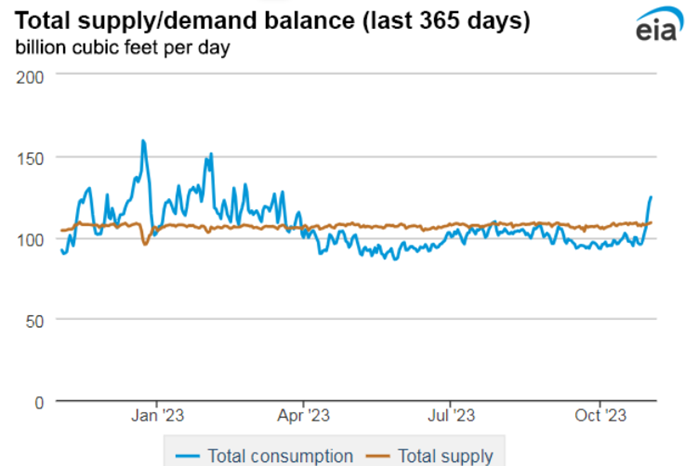Click the blue consumption line's highest peak before Jan '23
This screenshot has width=685, height=466.
pyautogui.click(x=143, y=141)
